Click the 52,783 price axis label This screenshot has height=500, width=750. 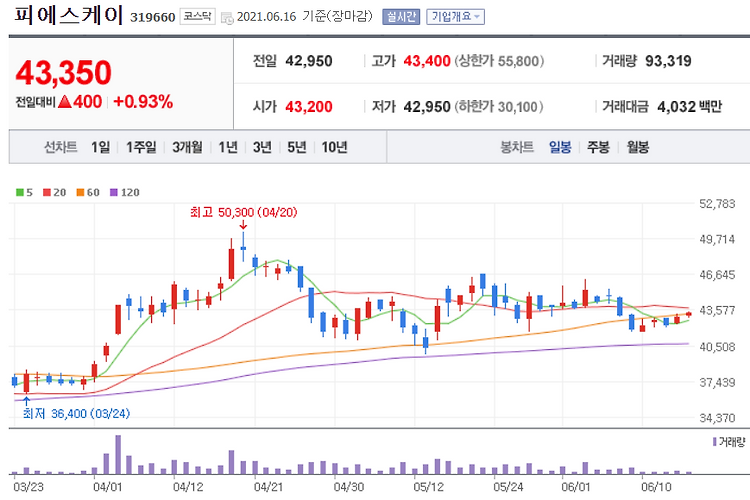(x=717, y=204)
